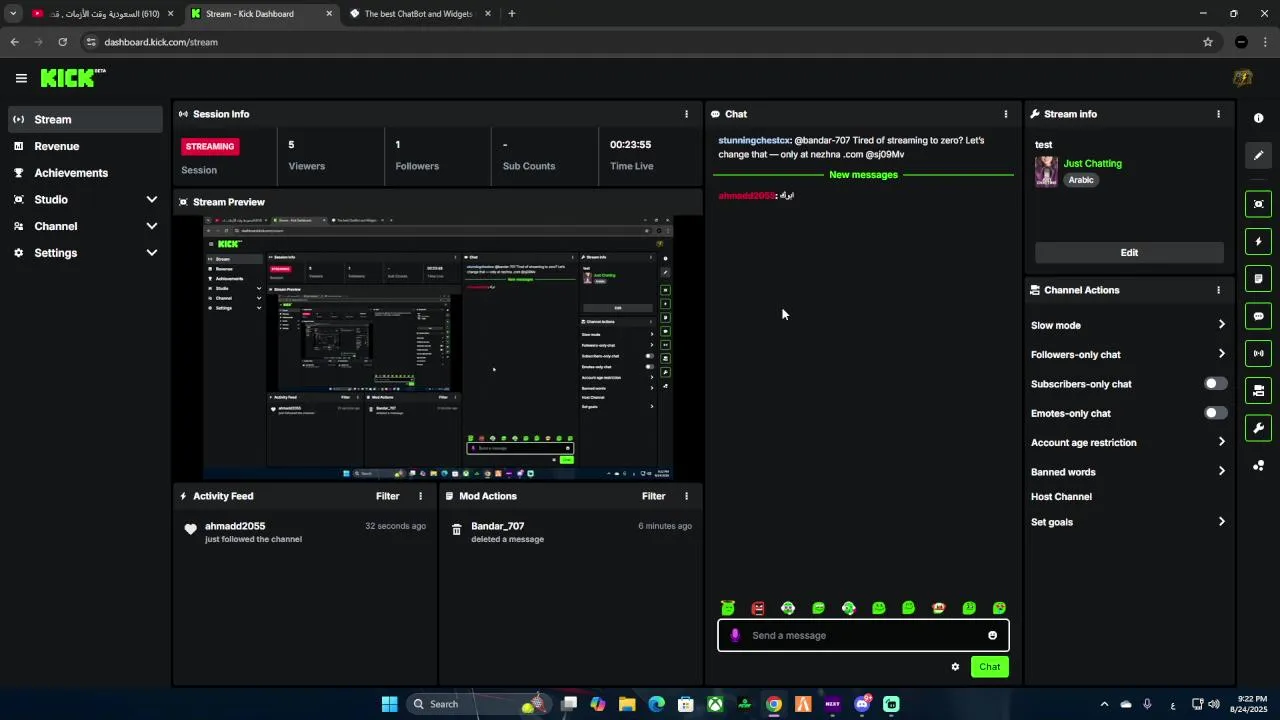Click stunningchestcx username in chat

pyautogui.click(x=754, y=141)
